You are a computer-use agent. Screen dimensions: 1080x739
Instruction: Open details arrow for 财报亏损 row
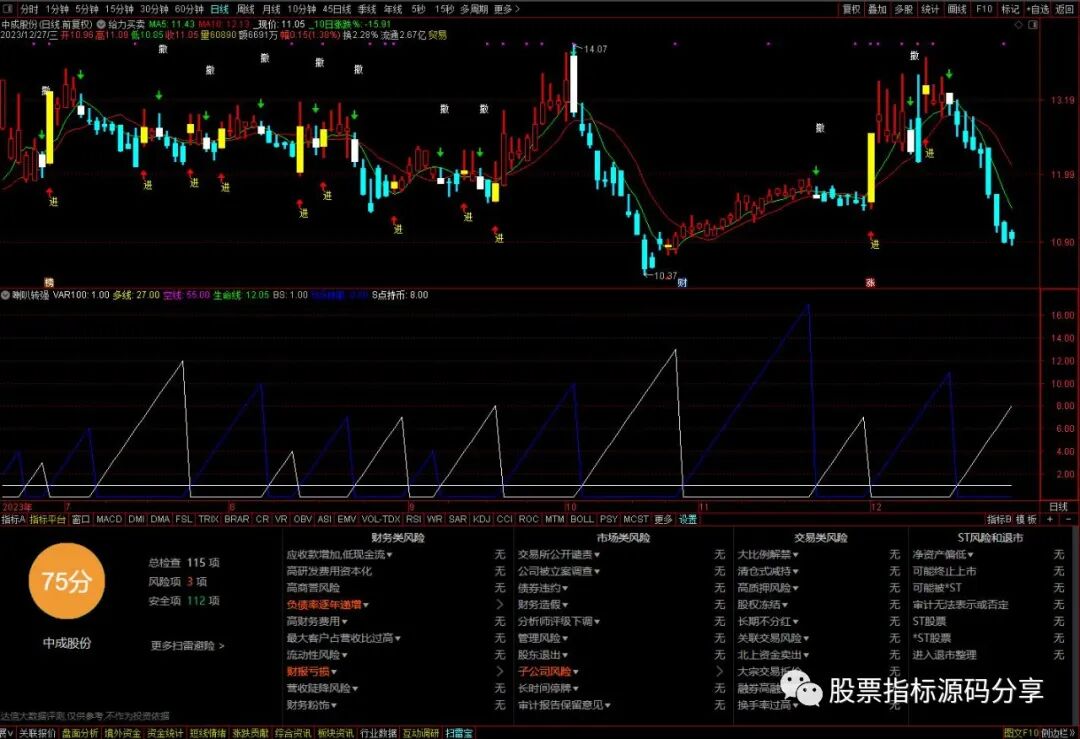pos(500,672)
